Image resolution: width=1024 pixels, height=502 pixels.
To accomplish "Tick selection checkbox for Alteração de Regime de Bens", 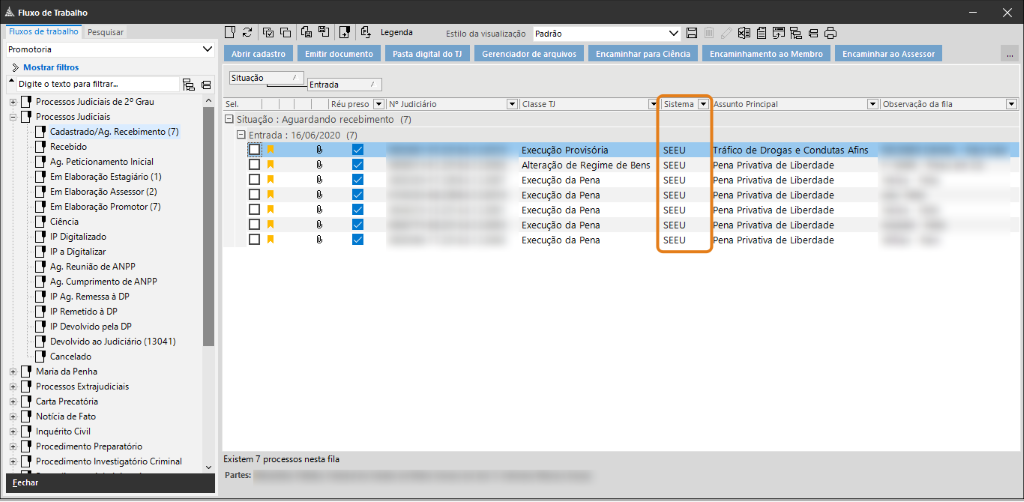I will [255, 165].
